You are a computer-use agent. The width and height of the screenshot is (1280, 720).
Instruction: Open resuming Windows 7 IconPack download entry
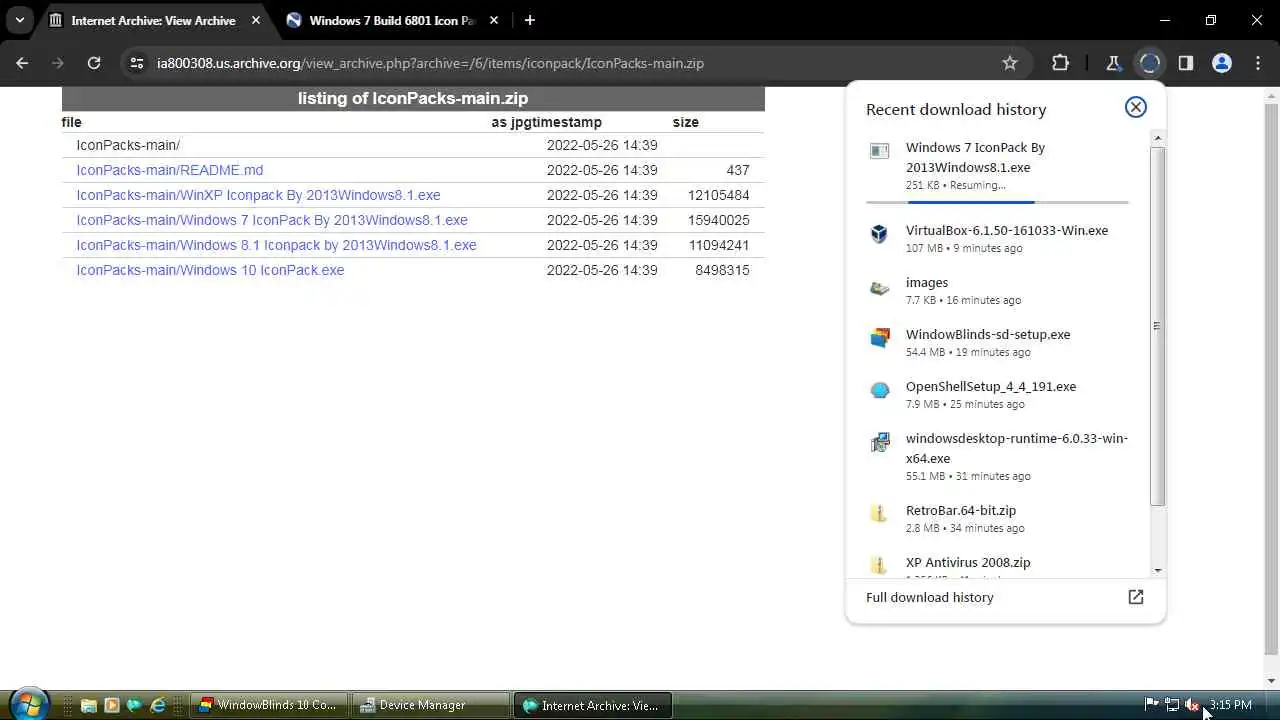[x=998, y=166]
